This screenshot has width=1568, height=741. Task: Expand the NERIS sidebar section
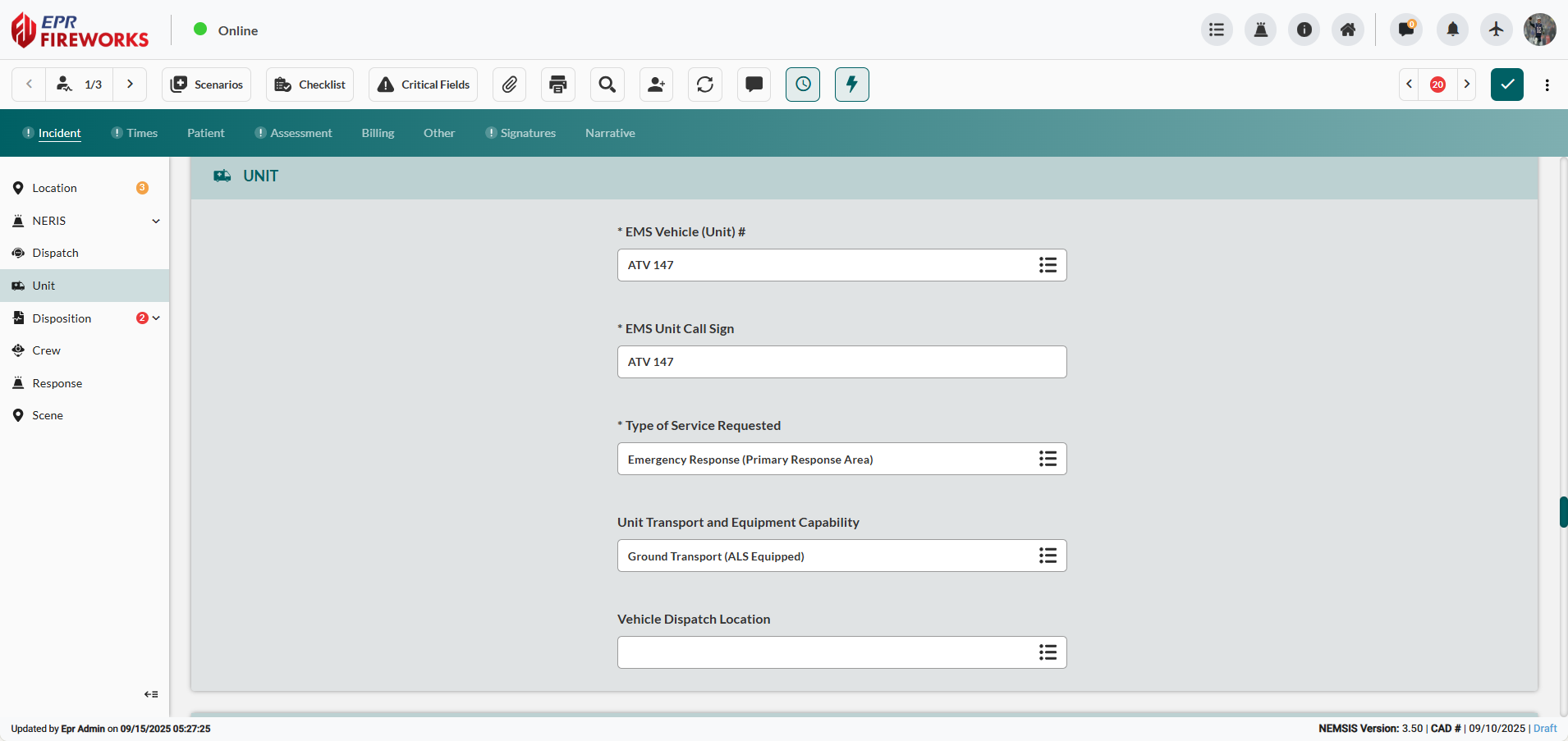pos(156,221)
